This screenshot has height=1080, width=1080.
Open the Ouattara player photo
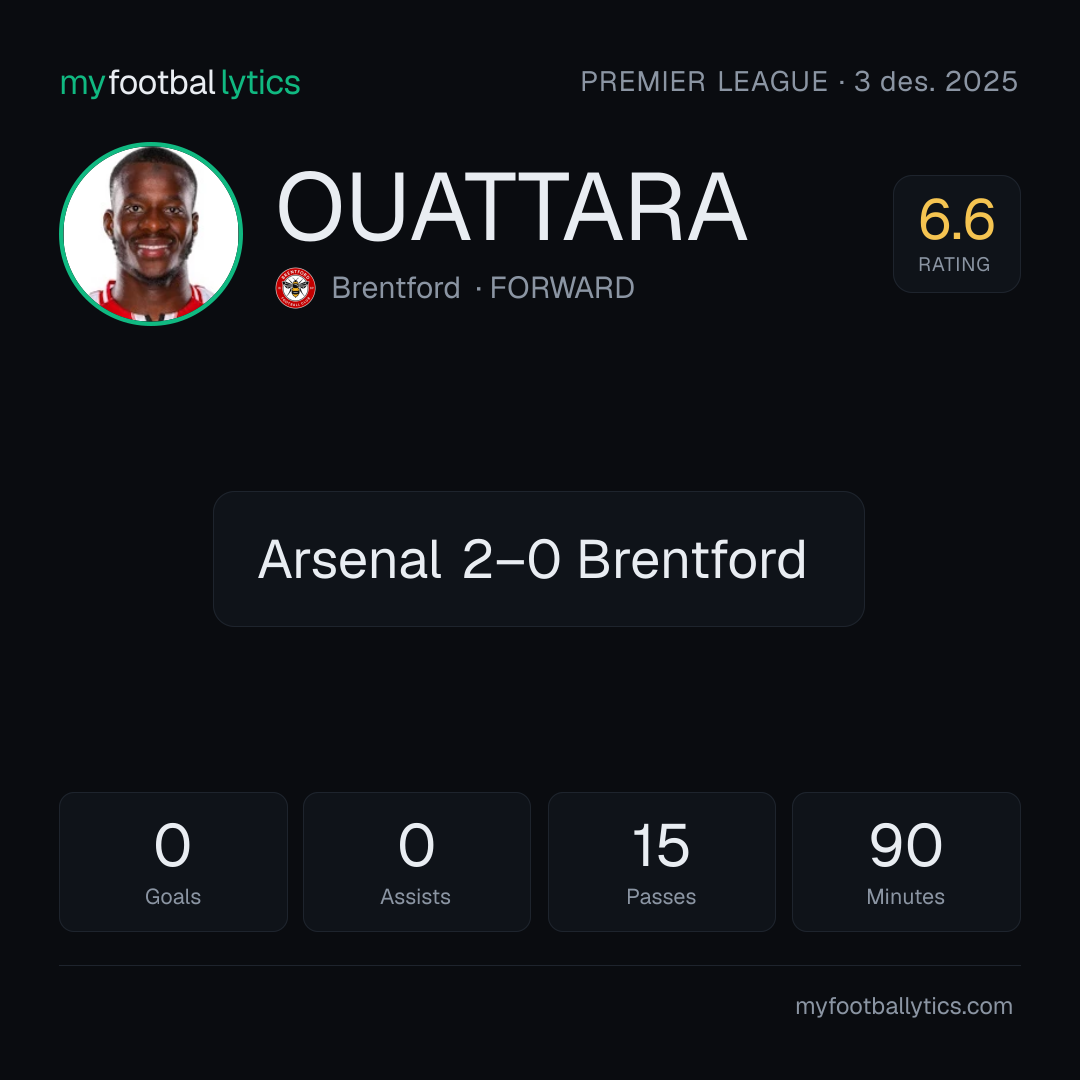pos(151,233)
